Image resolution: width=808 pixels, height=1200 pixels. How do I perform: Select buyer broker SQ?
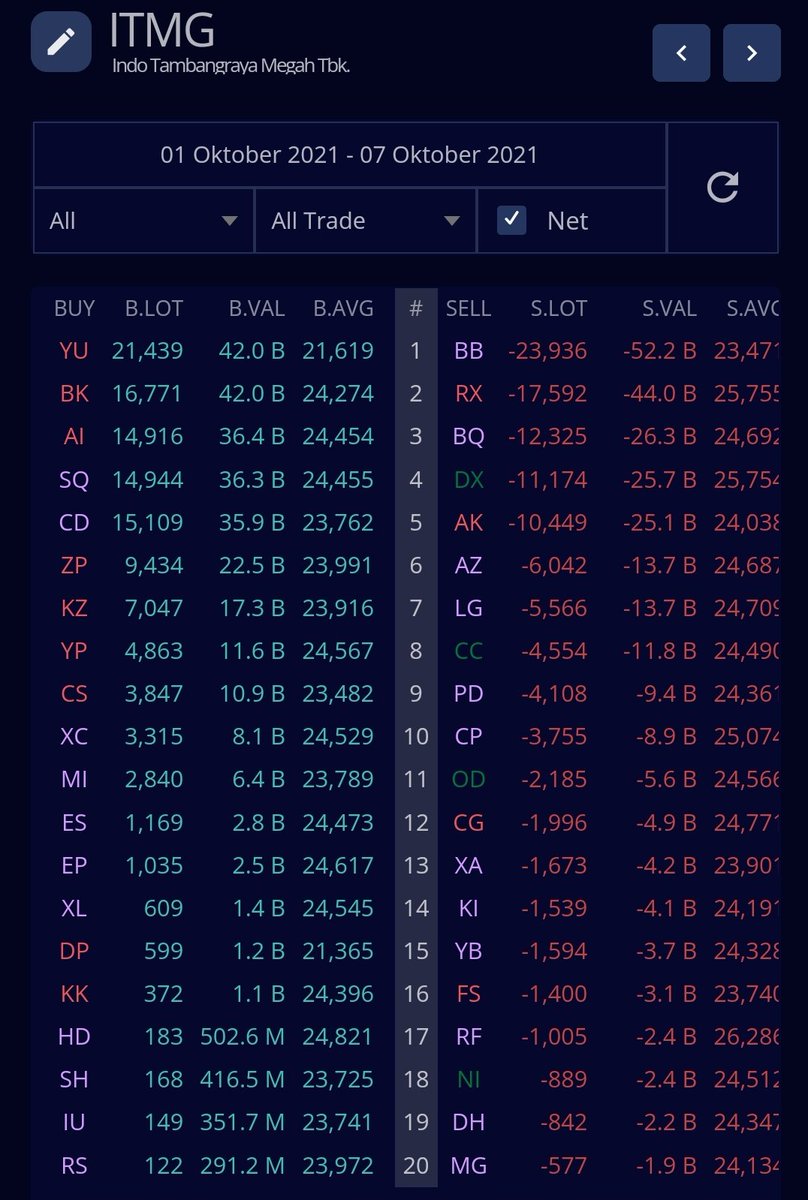pyautogui.click(x=74, y=480)
